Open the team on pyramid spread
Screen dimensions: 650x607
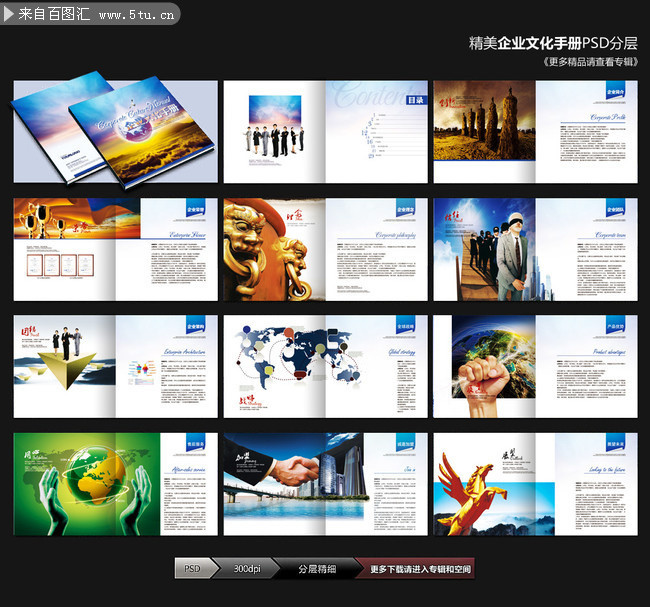pos(115,367)
